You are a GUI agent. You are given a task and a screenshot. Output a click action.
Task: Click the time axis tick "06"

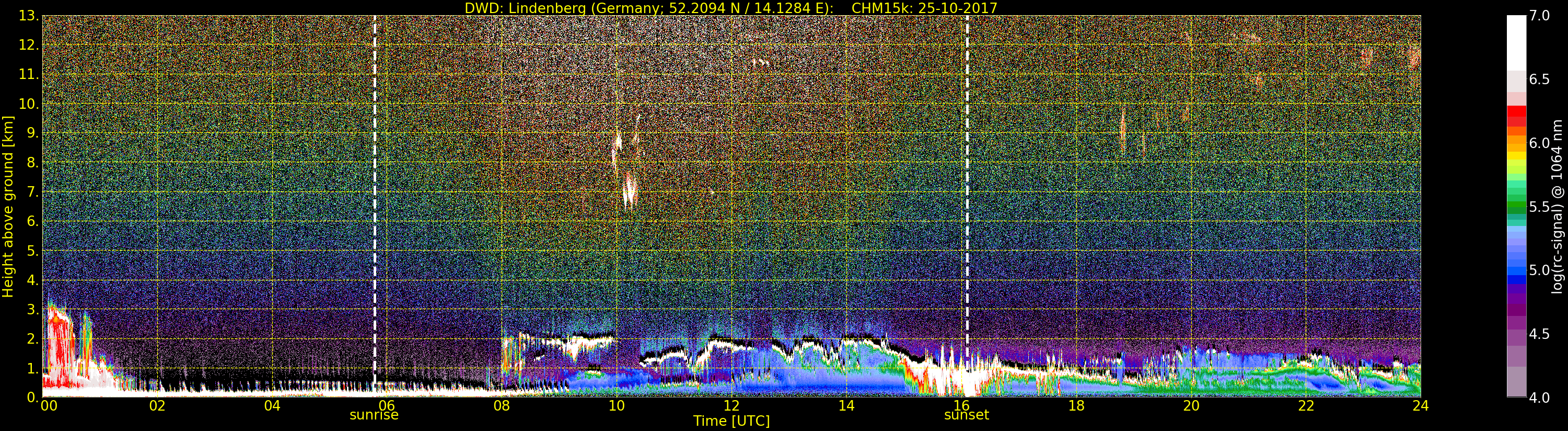(x=387, y=406)
